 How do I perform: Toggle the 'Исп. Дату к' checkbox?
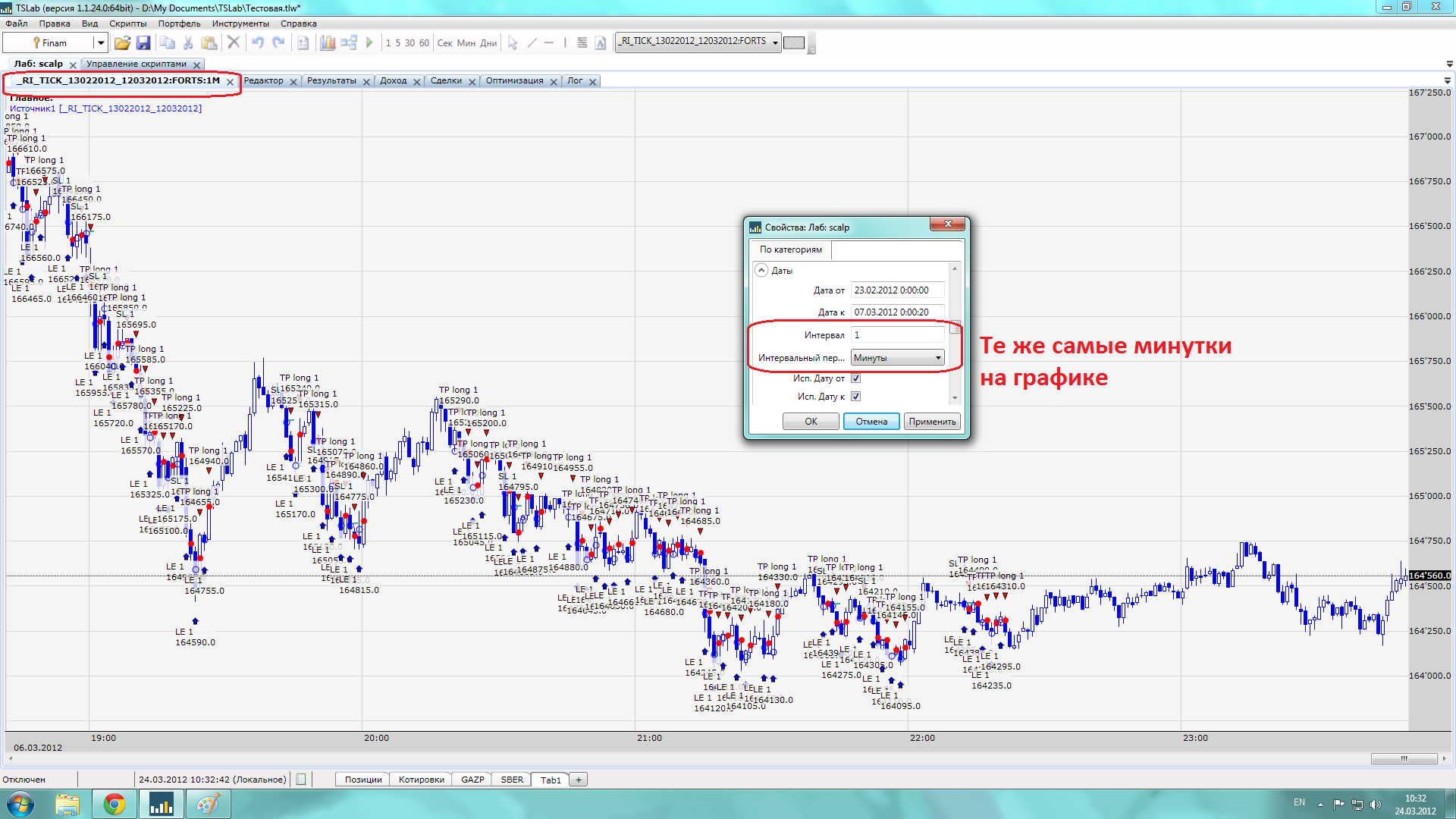(x=855, y=397)
